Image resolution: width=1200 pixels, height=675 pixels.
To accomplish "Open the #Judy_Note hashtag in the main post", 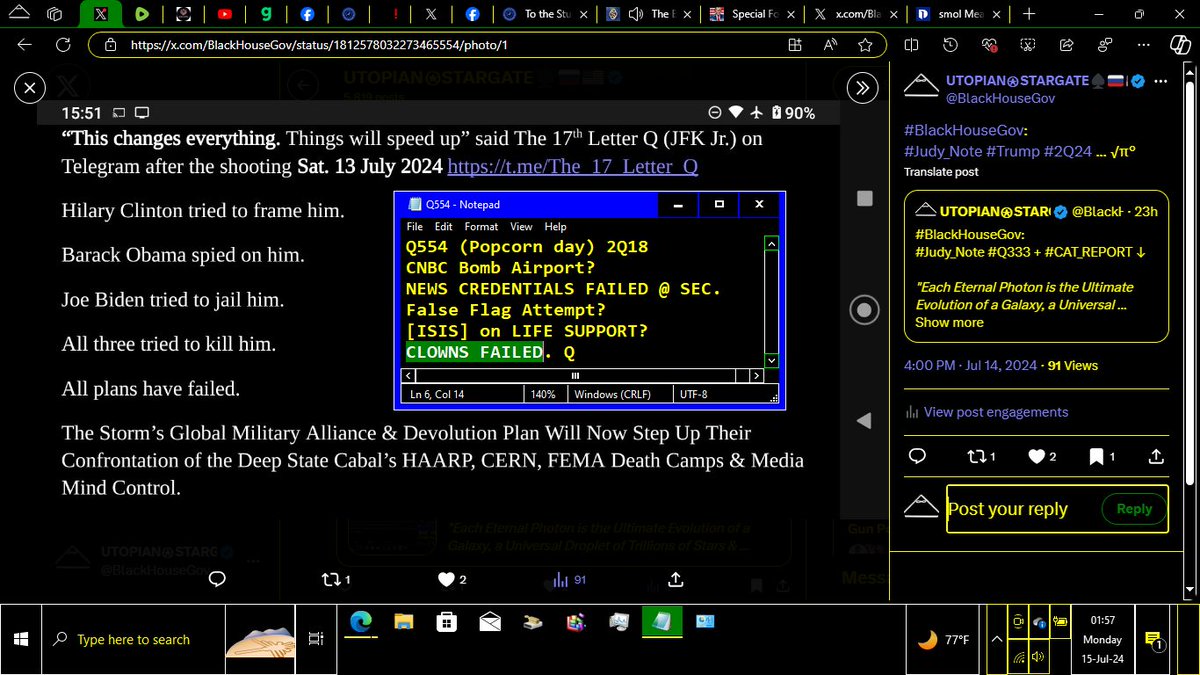I will click(x=946, y=152).
